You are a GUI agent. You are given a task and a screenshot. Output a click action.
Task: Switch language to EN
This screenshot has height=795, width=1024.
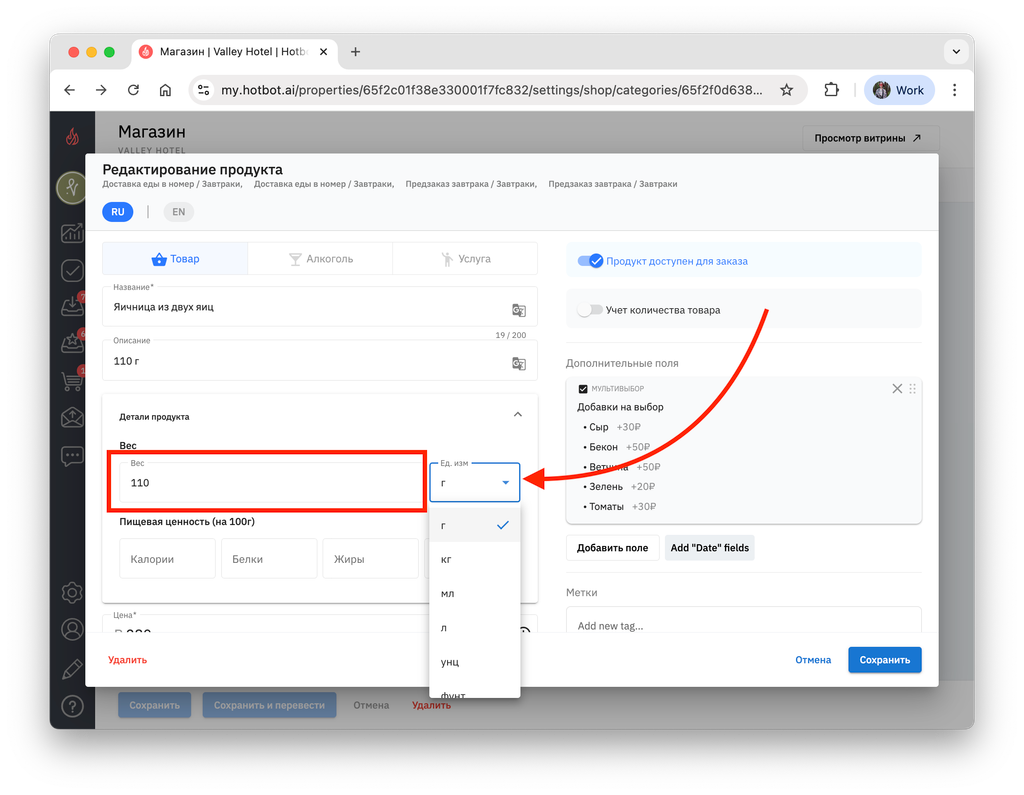tap(178, 212)
